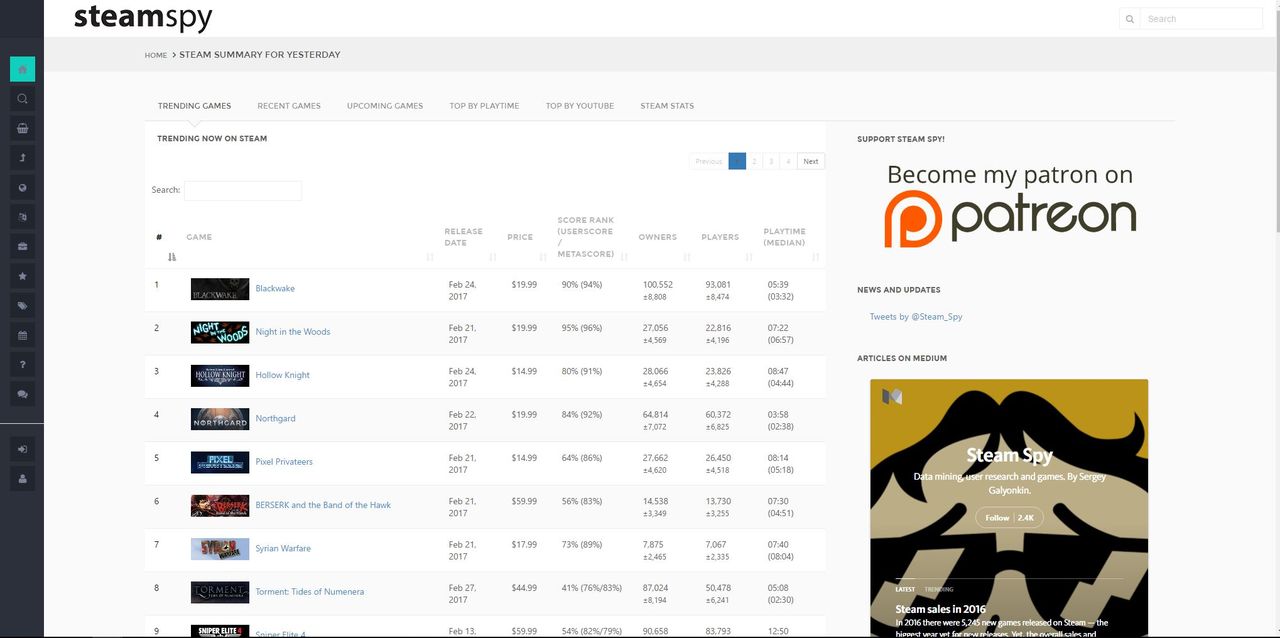The width and height of the screenshot is (1280, 638).
Task: Switch to the Steam Stats tab
Action: tap(667, 106)
